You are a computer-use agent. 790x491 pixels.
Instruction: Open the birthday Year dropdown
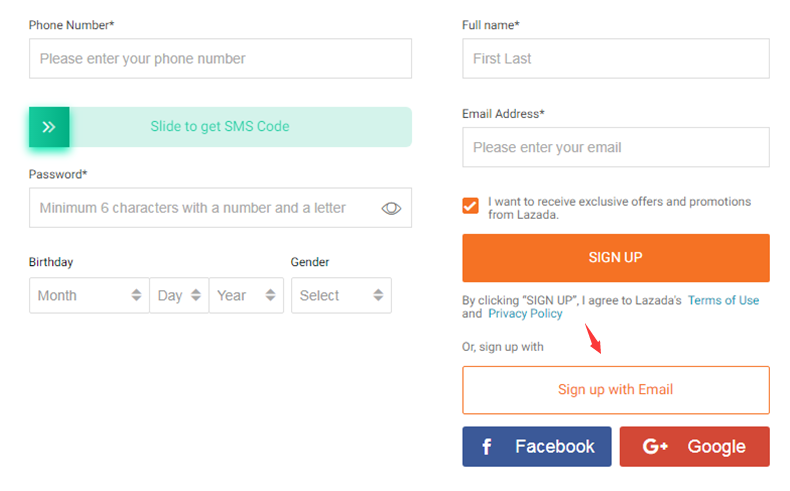pos(245,295)
